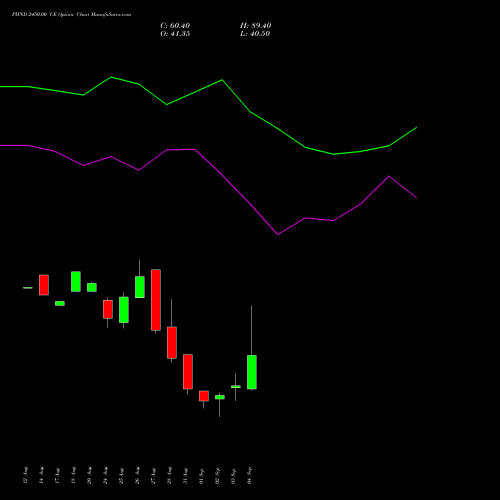Click the open value O: 41.35

pyautogui.click(x=175, y=34)
